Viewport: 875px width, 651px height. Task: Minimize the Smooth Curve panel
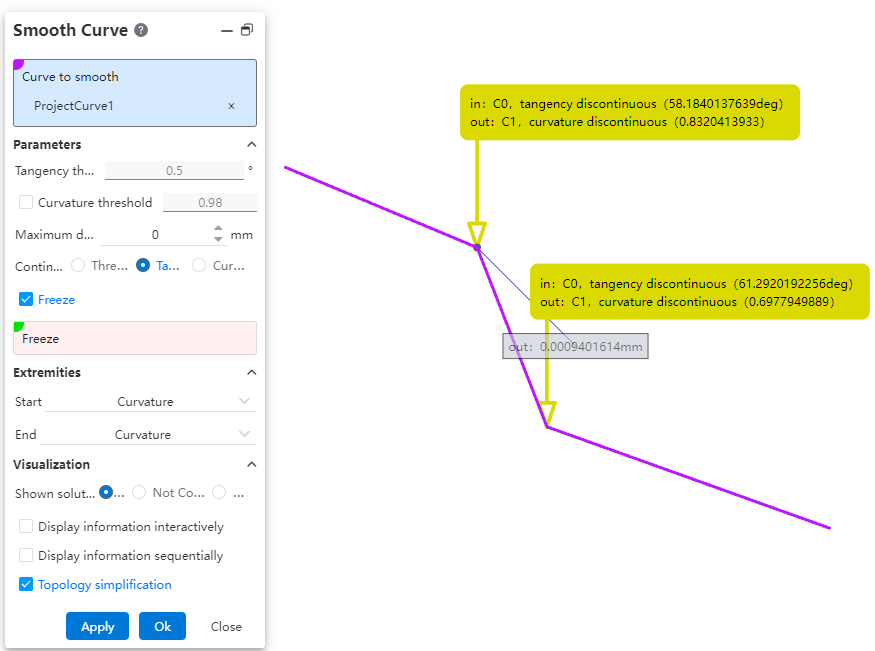[226, 31]
